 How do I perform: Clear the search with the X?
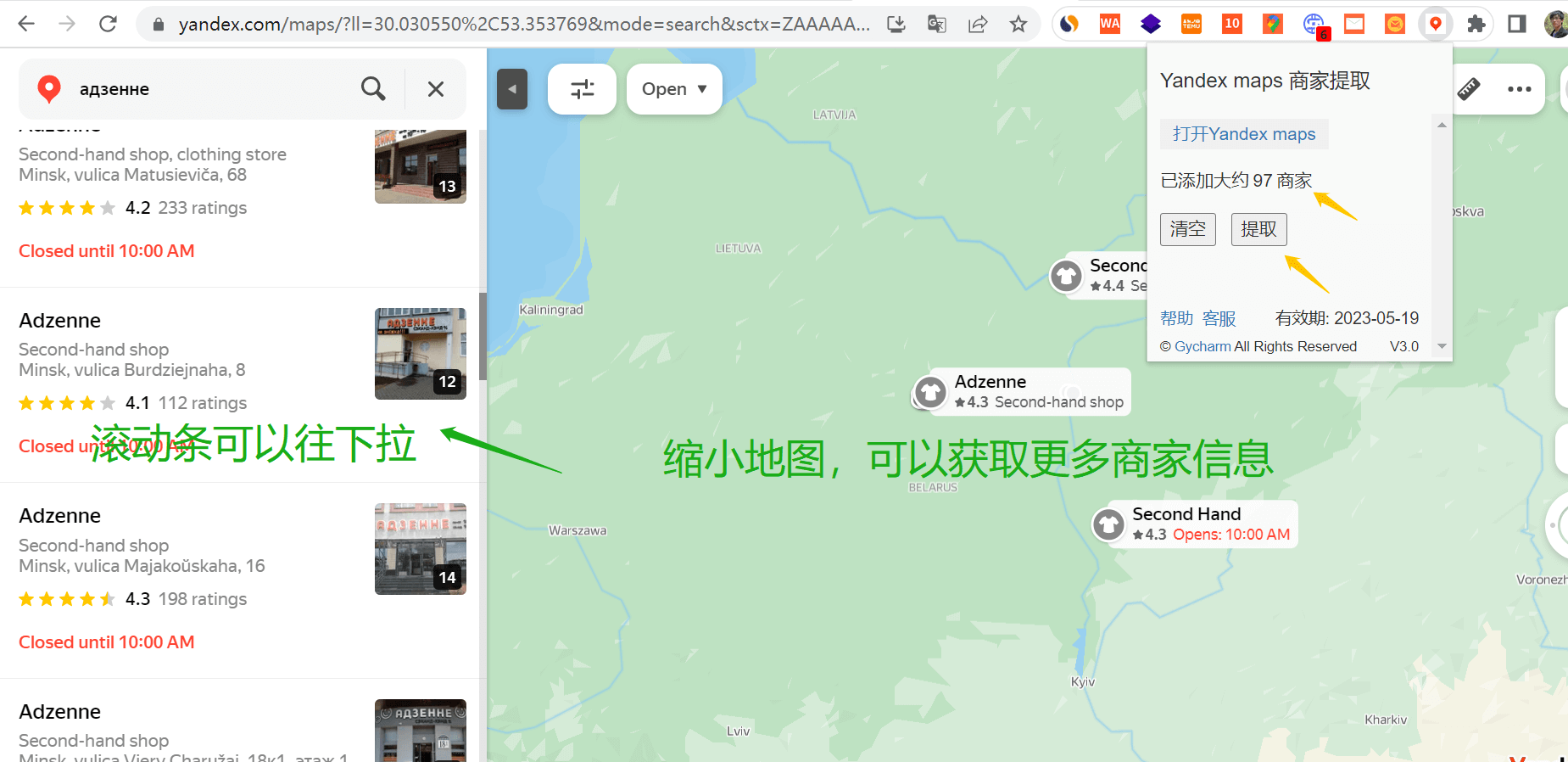click(436, 89)
